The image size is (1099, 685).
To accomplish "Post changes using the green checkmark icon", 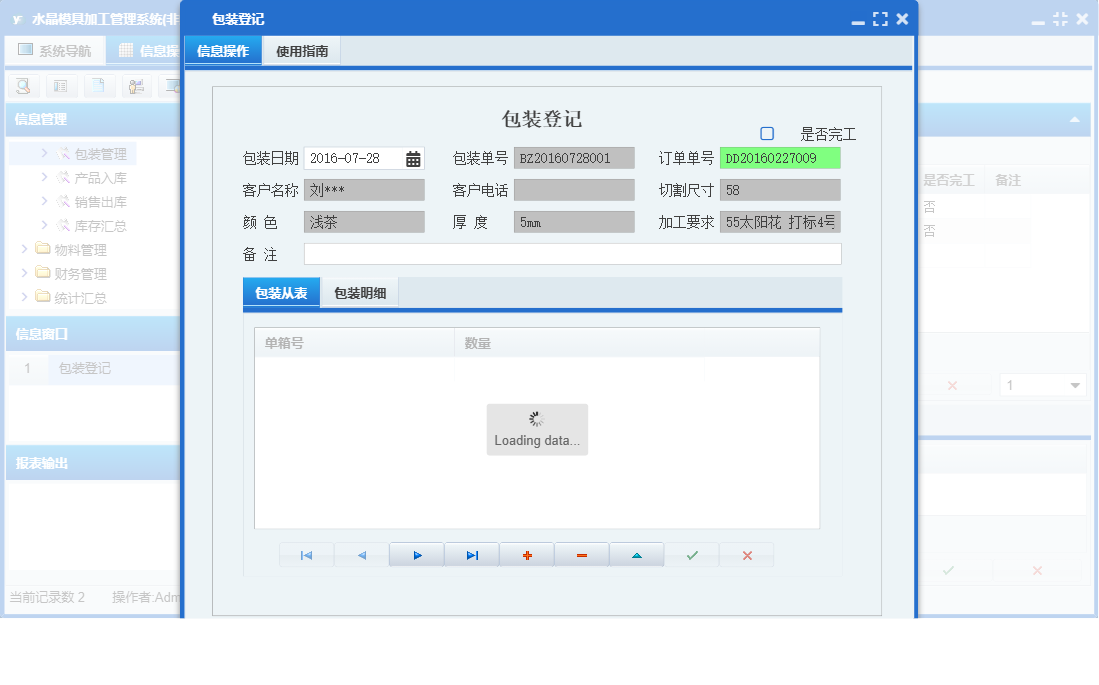I will (x=691, y=554).
